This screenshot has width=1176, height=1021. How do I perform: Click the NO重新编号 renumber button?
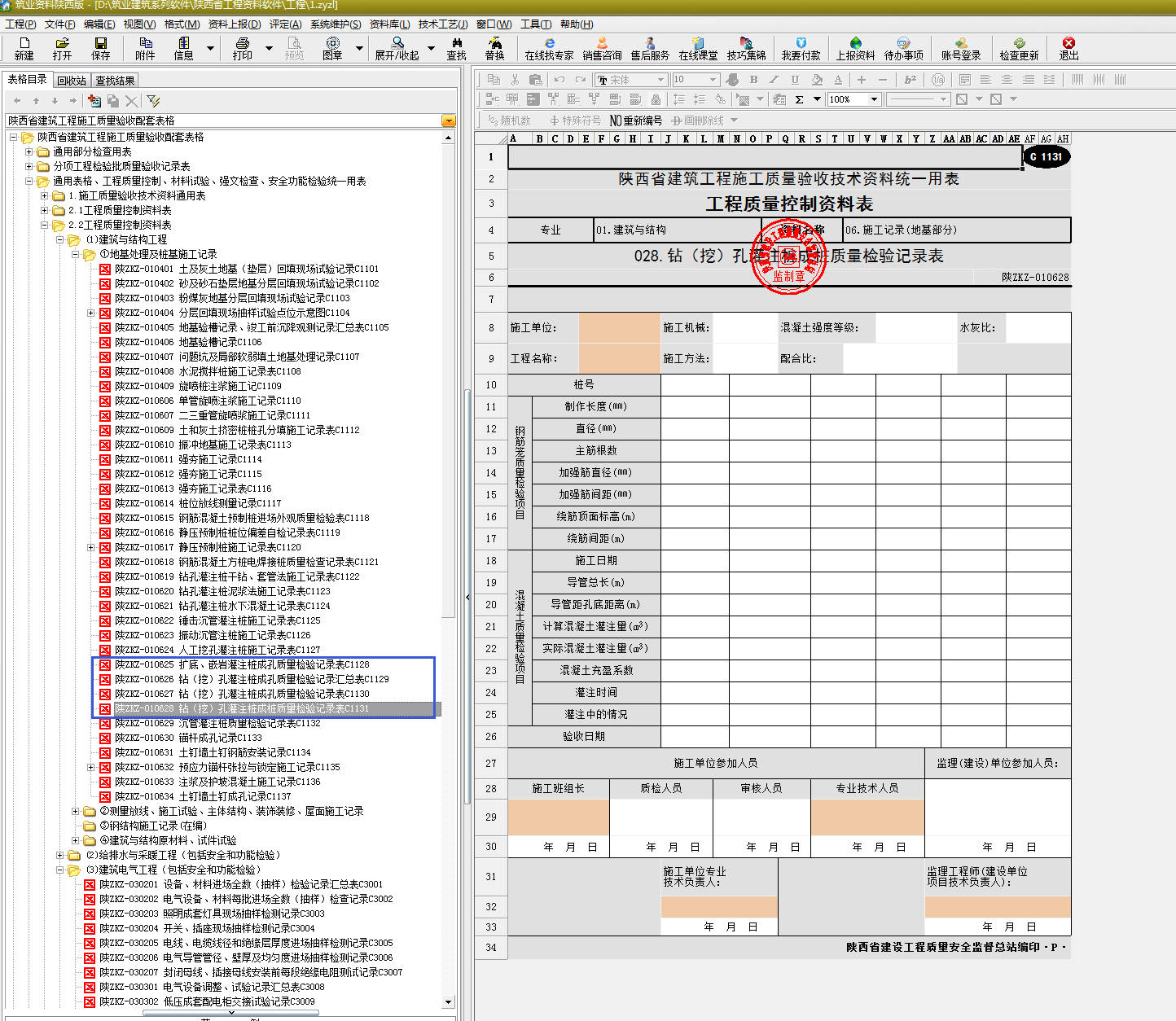tap(636, 121)
